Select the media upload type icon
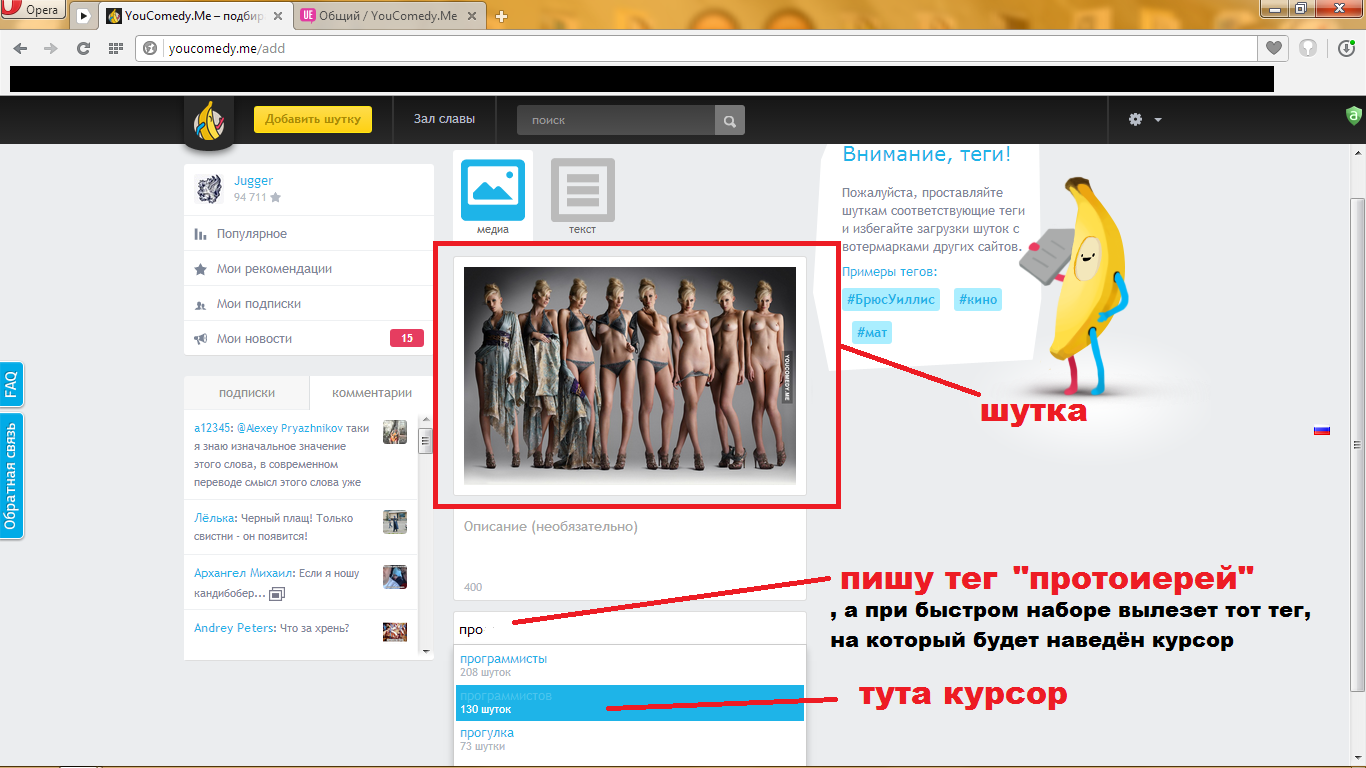 tap(492, 190)
